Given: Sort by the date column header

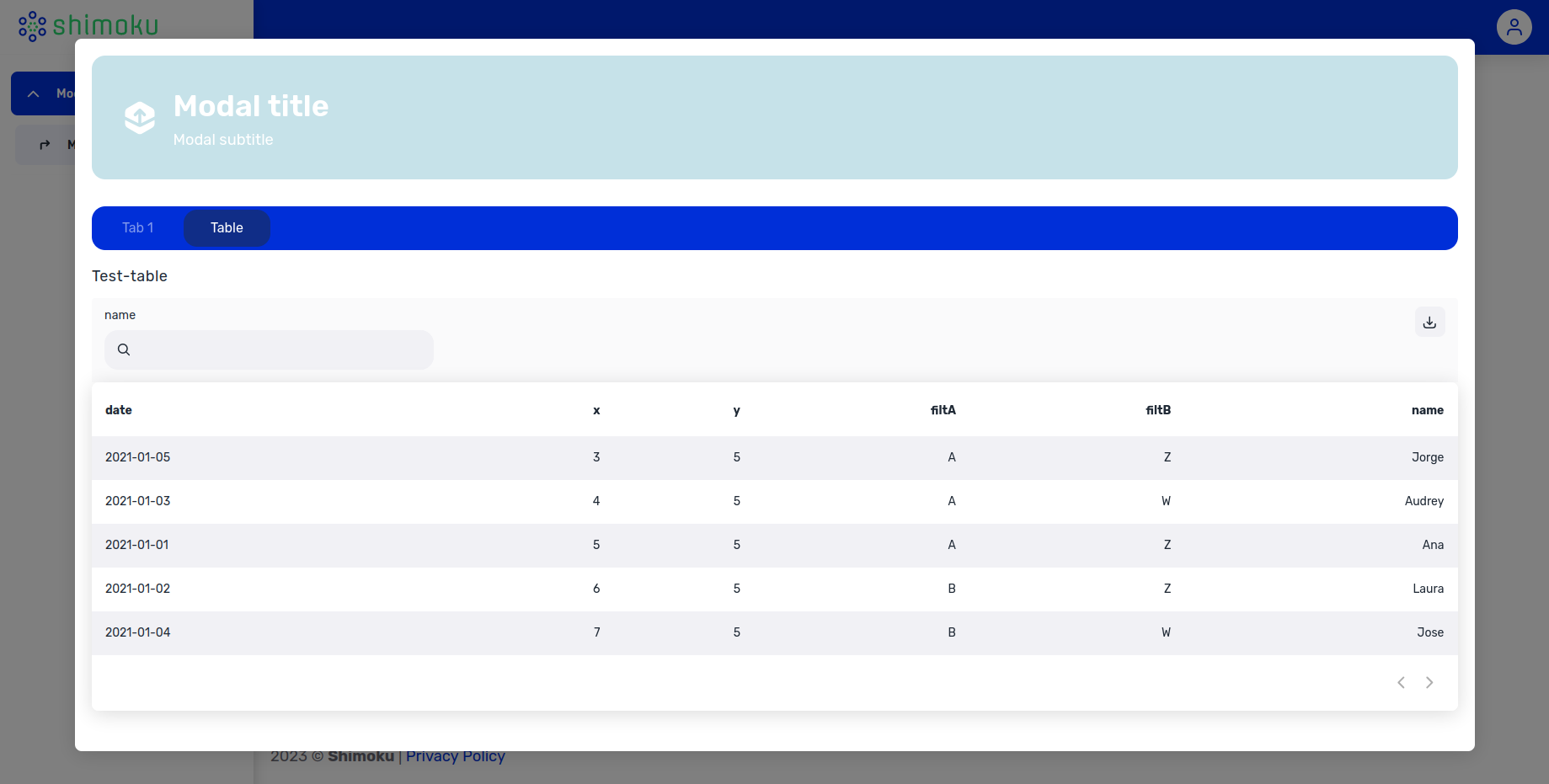Looking at the screenshot, I should tap(119, 410).
